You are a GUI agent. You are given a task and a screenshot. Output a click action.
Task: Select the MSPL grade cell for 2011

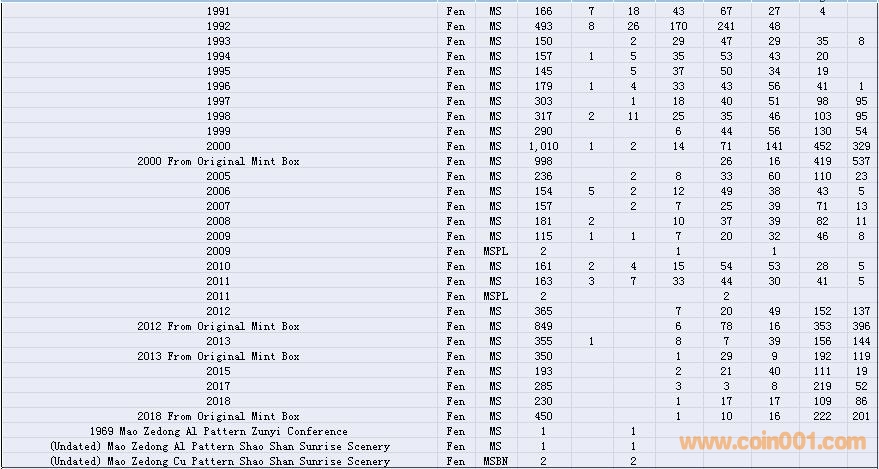pyautogui.click(x=496, y=296)
